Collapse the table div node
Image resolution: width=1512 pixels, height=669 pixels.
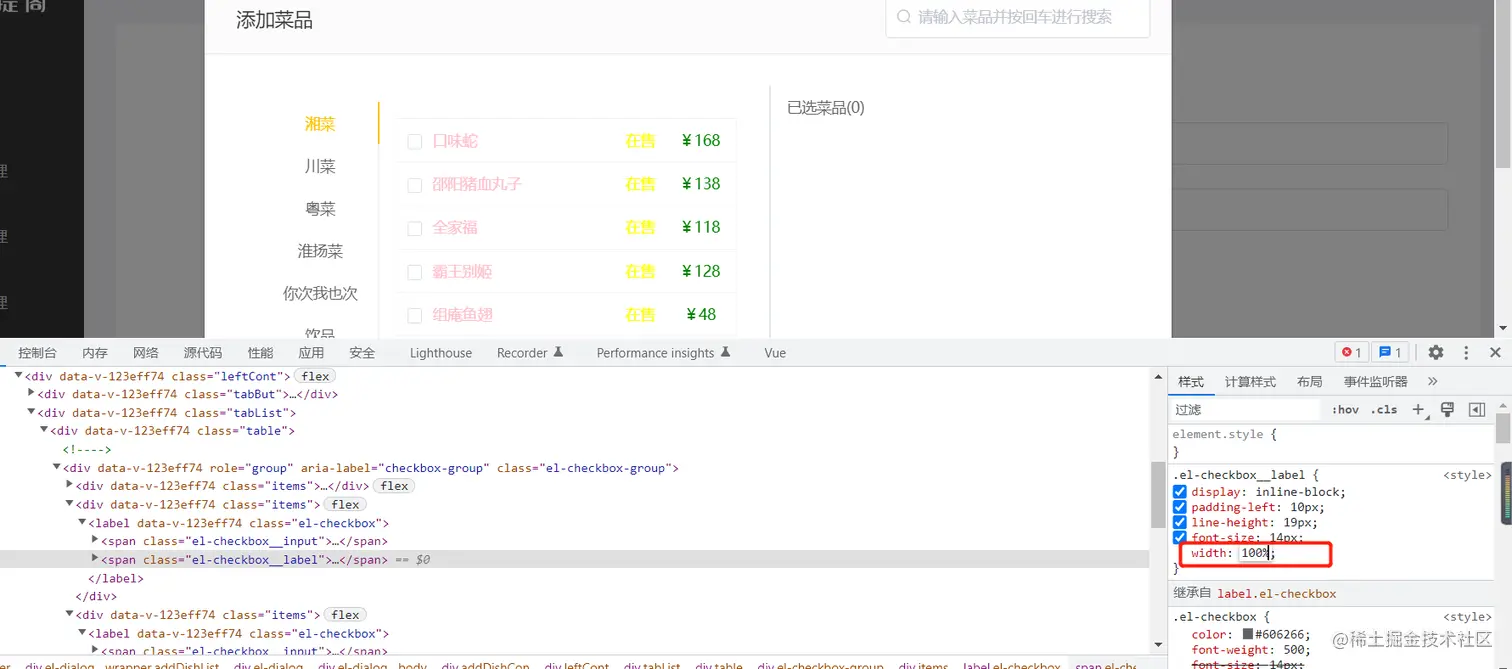44,431
